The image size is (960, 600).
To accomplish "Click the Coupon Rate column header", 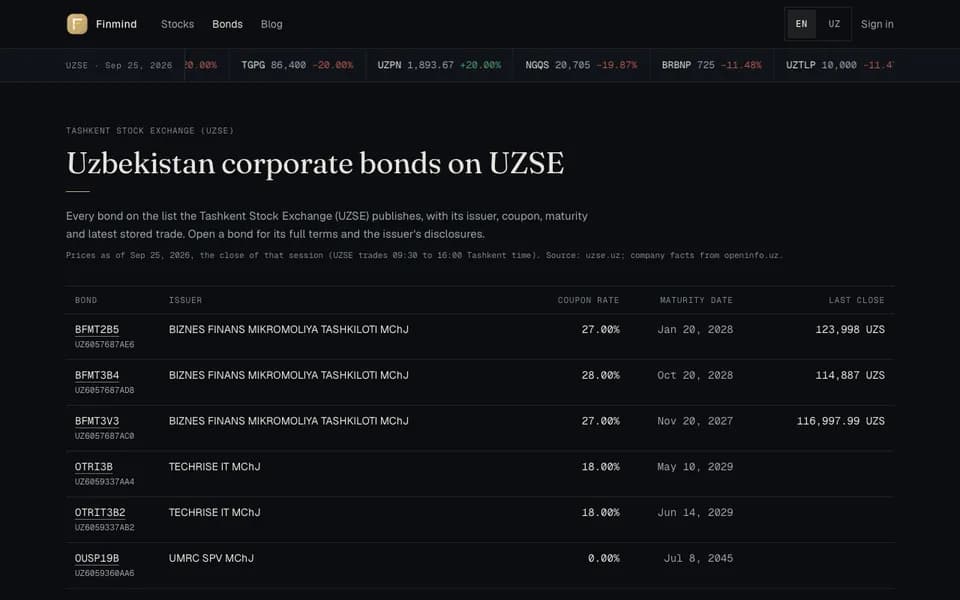I will [588, 300].
